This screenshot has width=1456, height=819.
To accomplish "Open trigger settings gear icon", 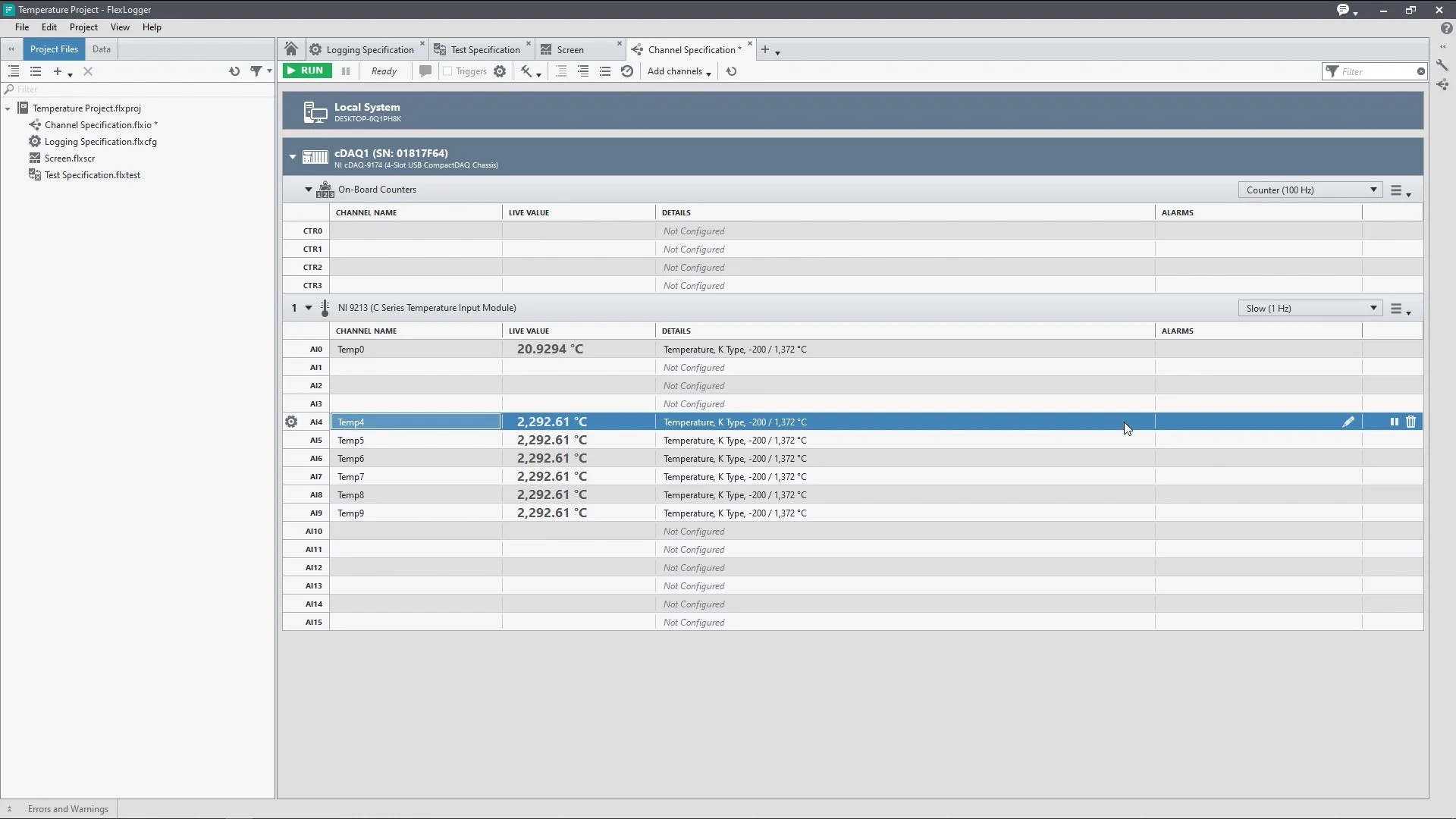I will click(x=500, y=71).
